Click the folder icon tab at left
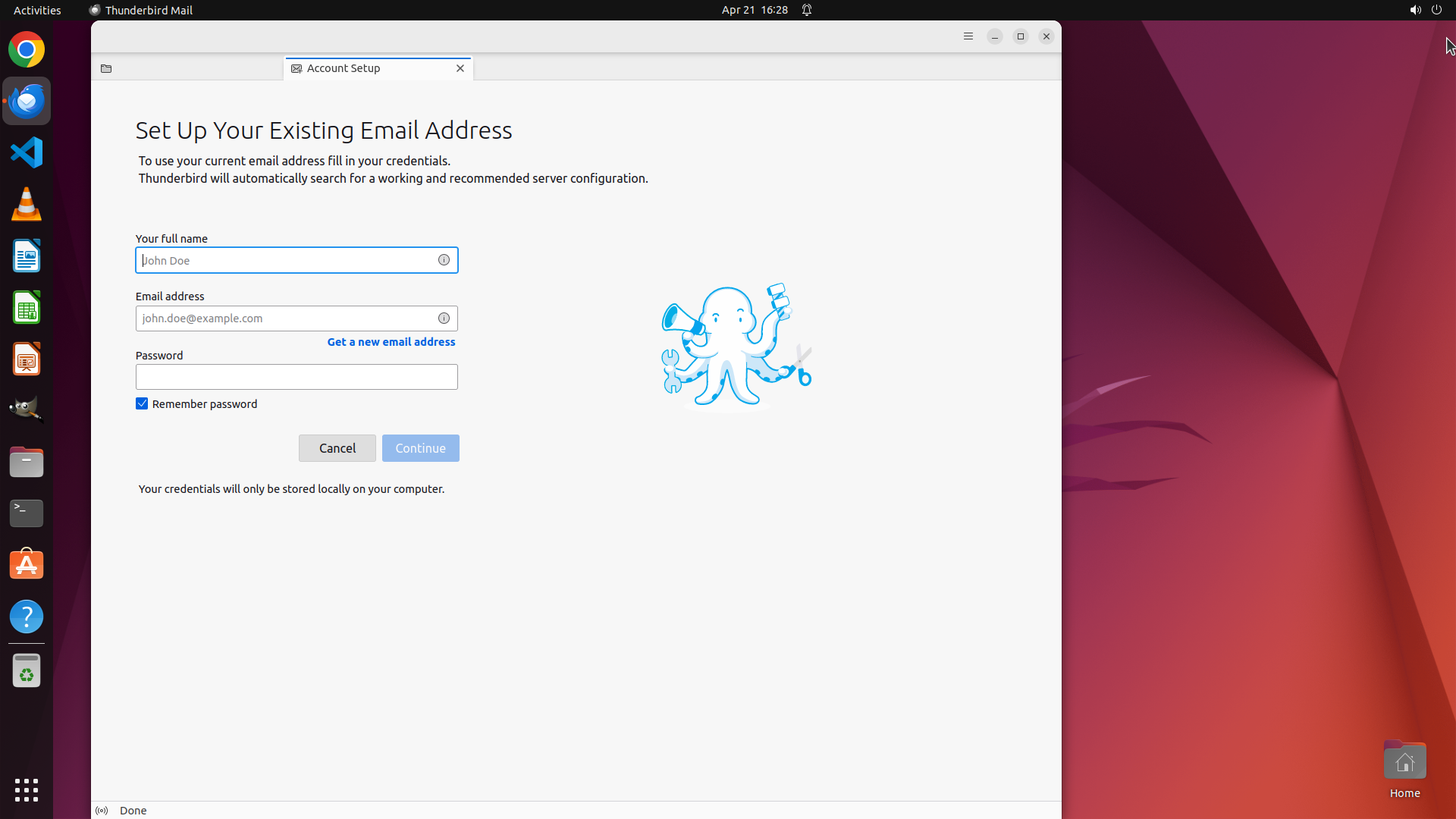The height and width of the screenshot is (819, 1456). (x=106, y=68)
